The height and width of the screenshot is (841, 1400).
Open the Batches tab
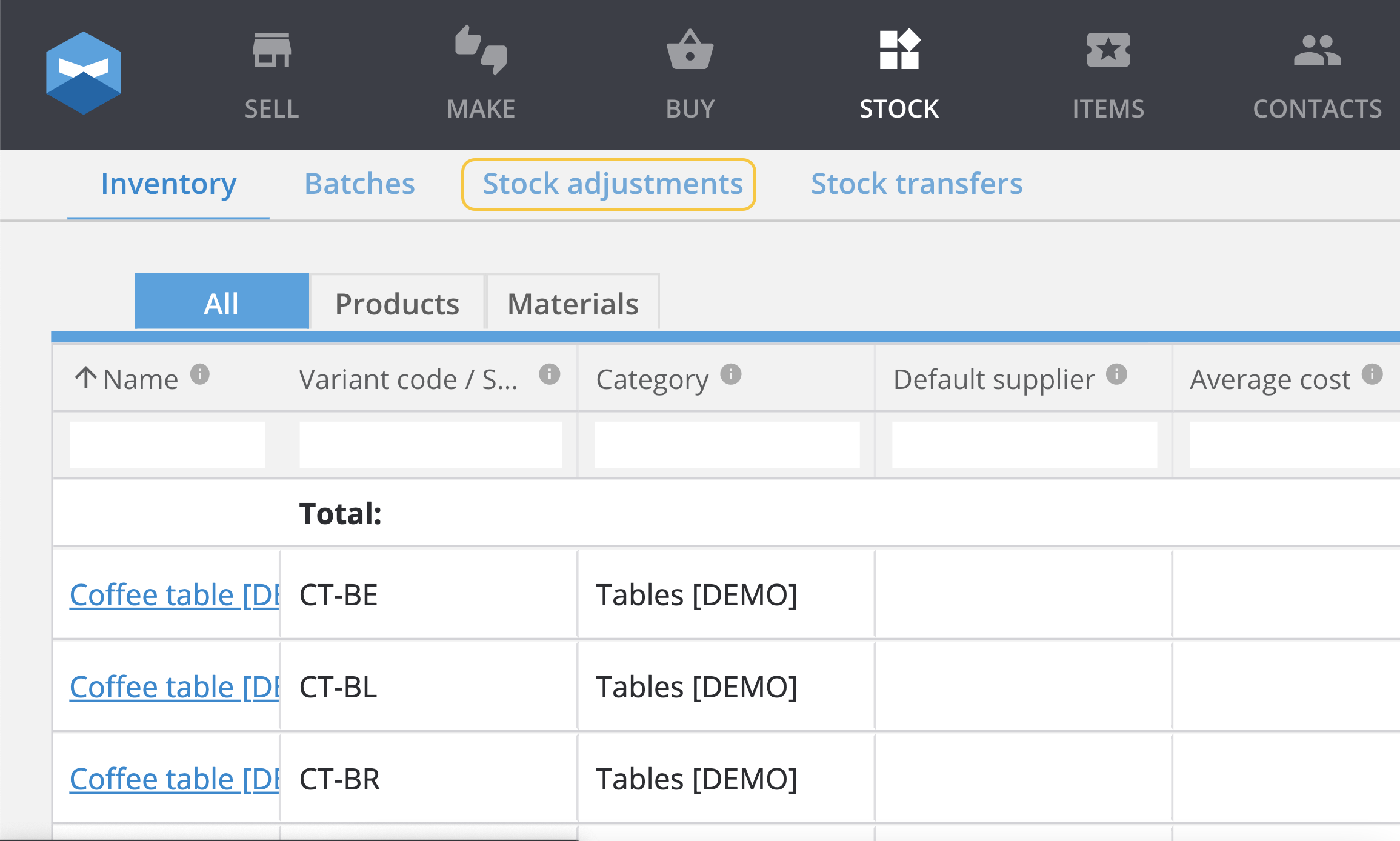[359, 183]
